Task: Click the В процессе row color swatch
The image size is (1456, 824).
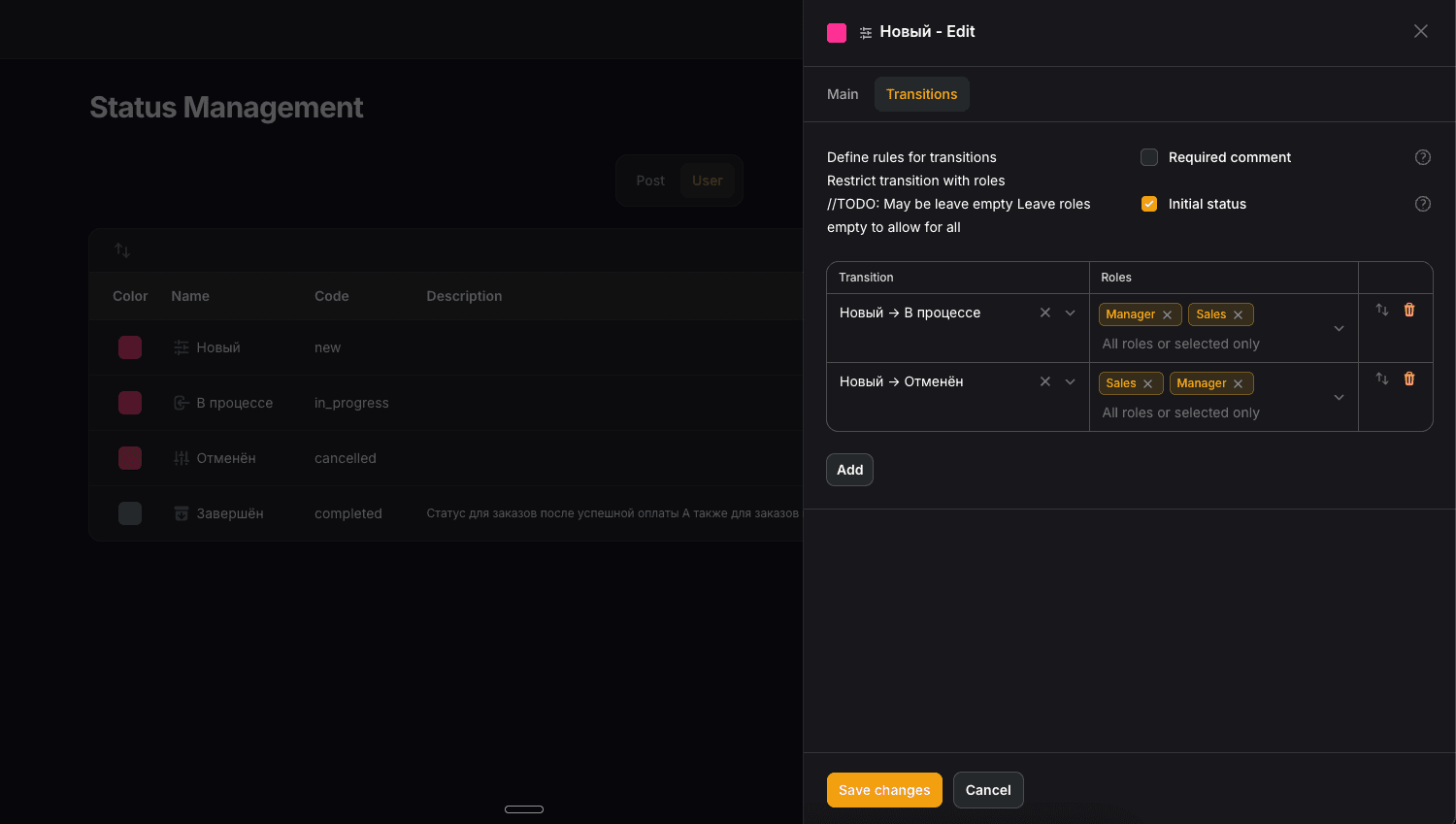Action: (x=130, y=403)
